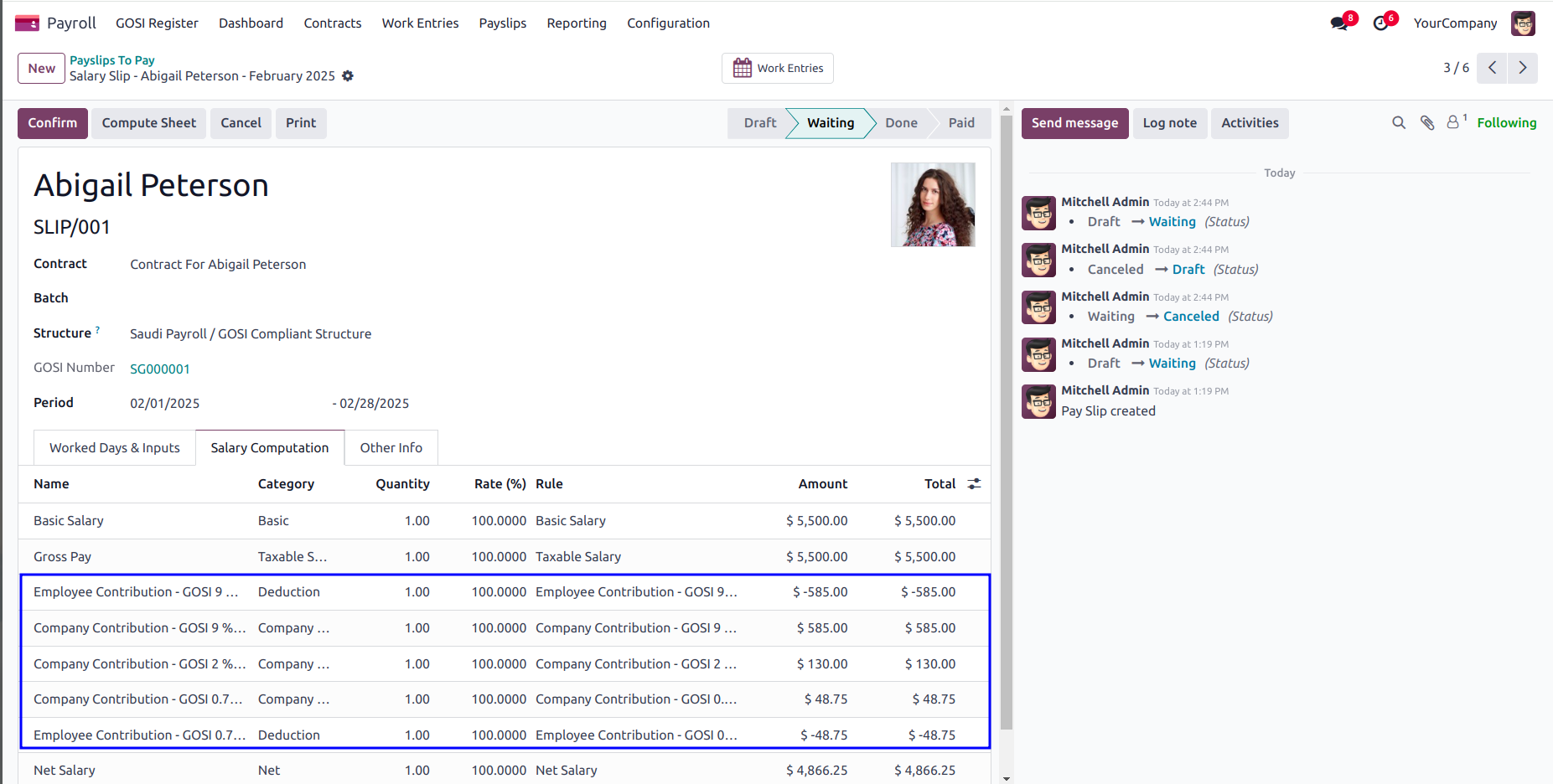Sort by the Name column header
This screenshot has width=1553, height=784.
51,484
